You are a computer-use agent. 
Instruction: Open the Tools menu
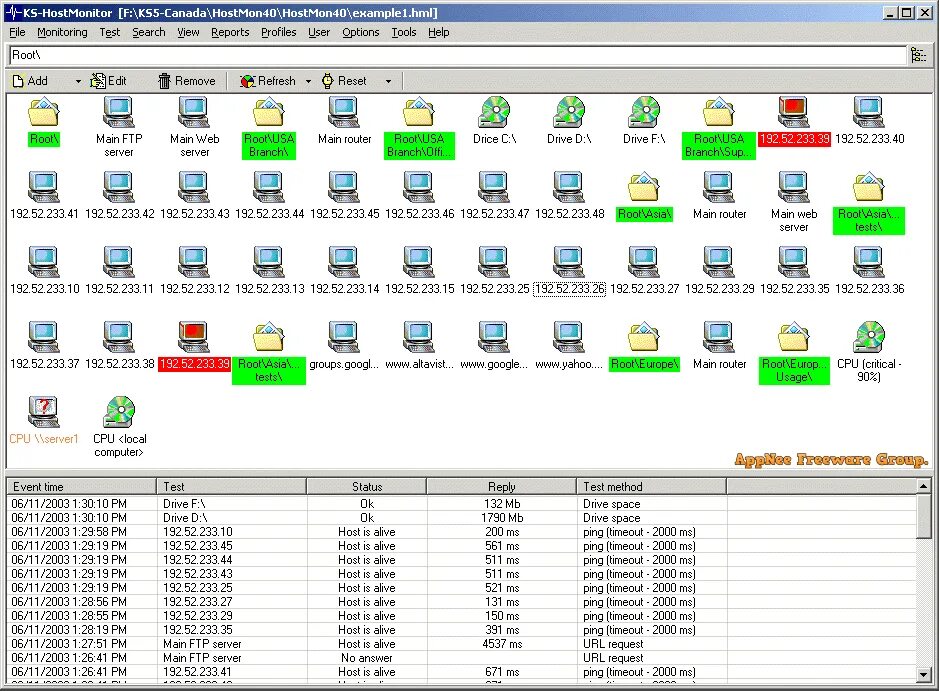click(x=404, y=32)
